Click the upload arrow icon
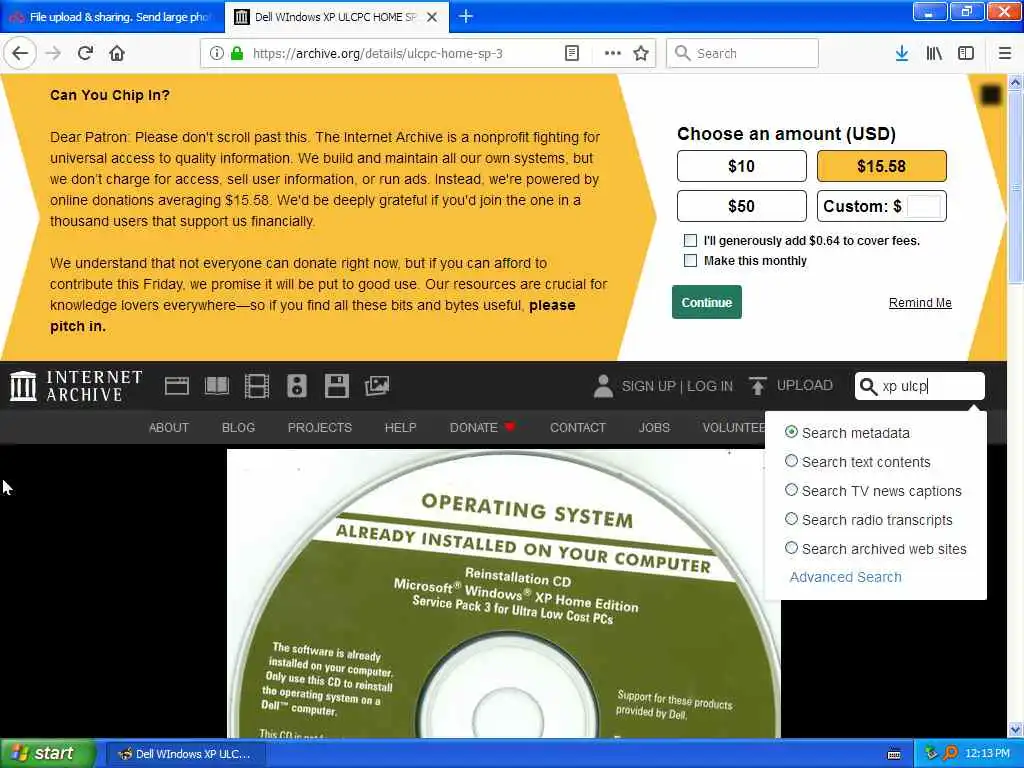Image resolution: width=1024 pixels, height=768 pixels. coord(758,386)
